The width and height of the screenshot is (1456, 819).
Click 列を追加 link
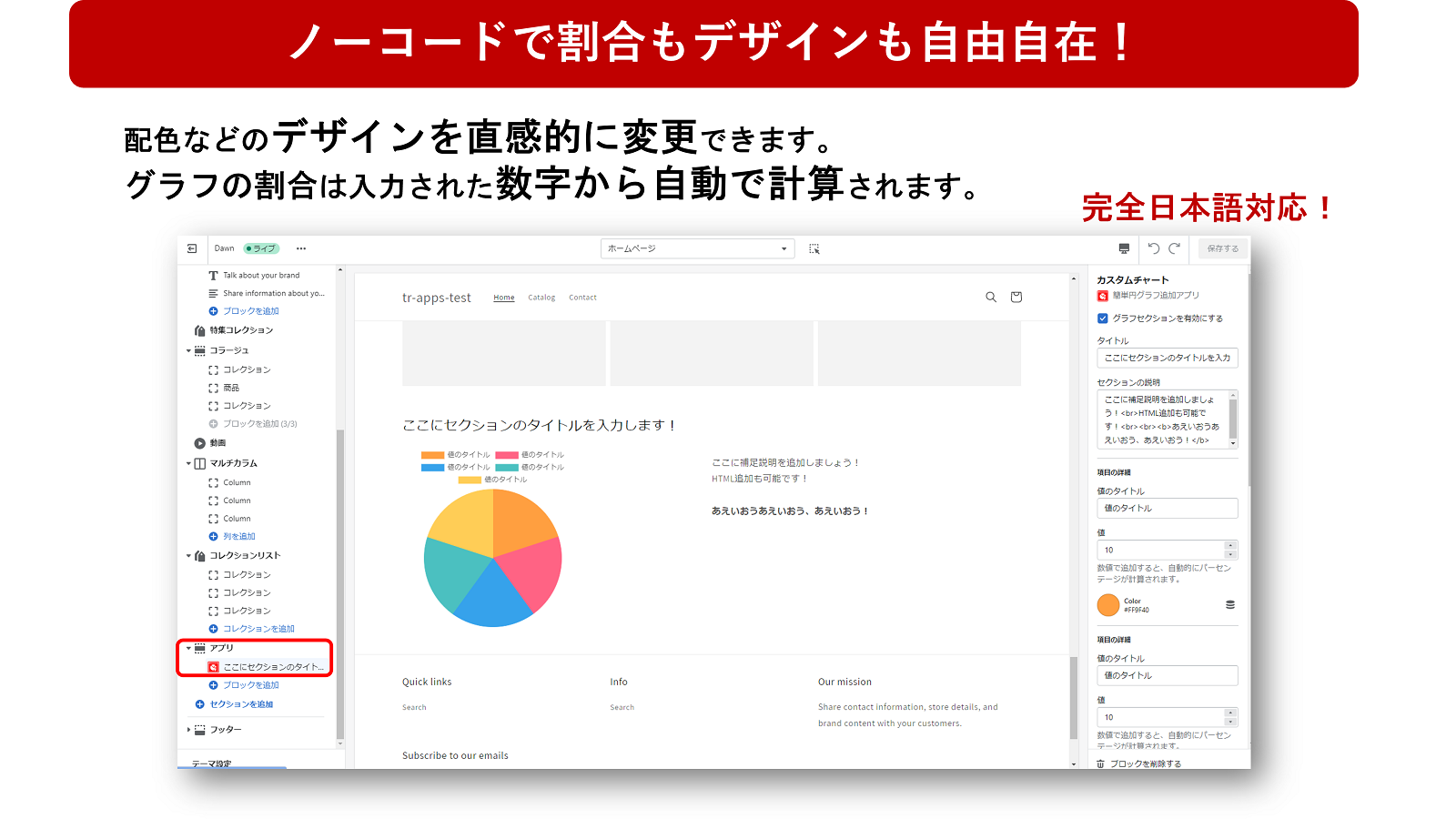(239, 537)
